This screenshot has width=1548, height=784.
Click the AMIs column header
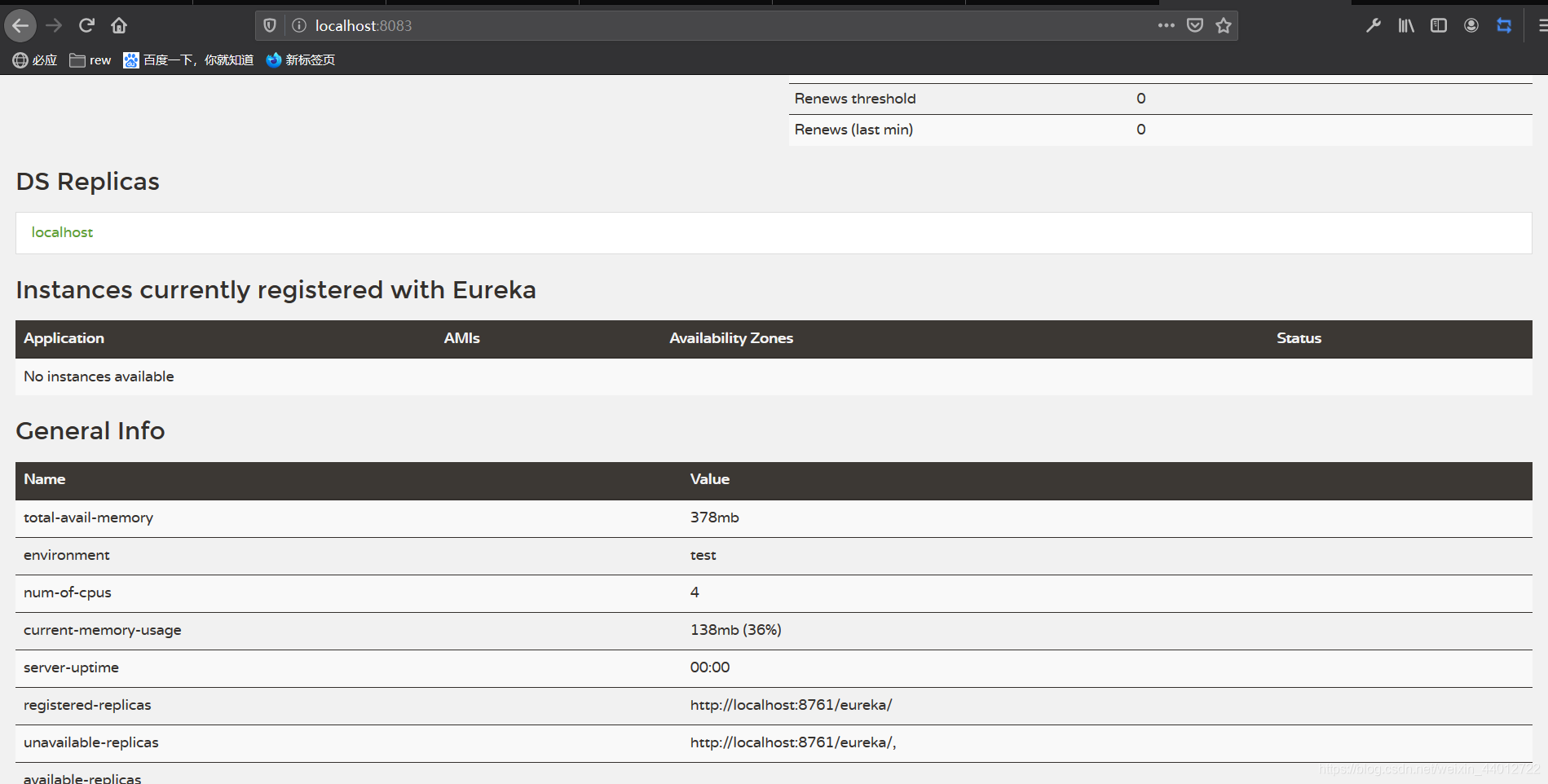point(462,338)
